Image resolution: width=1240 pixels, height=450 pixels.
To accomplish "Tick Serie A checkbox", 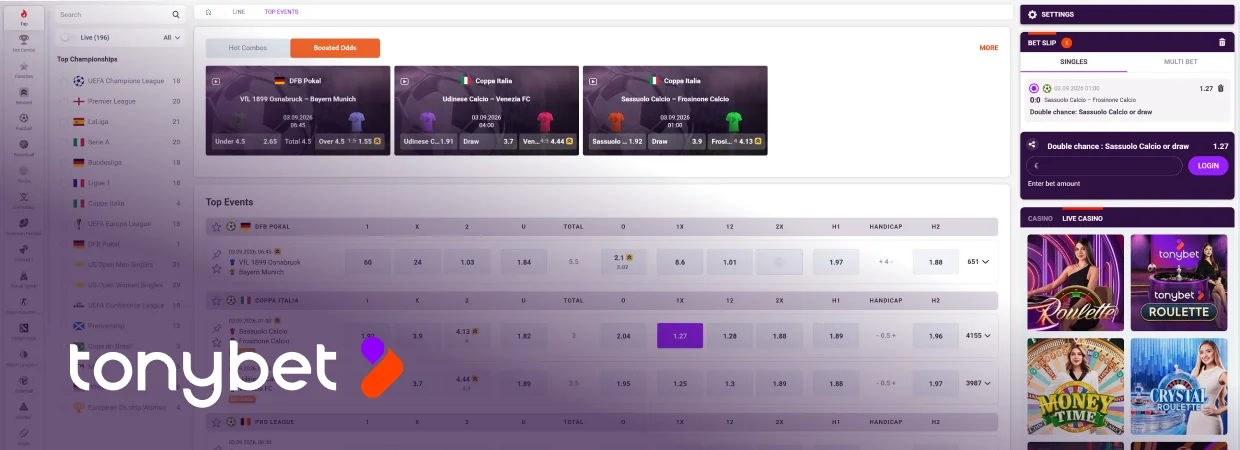I will click(65, 142).
